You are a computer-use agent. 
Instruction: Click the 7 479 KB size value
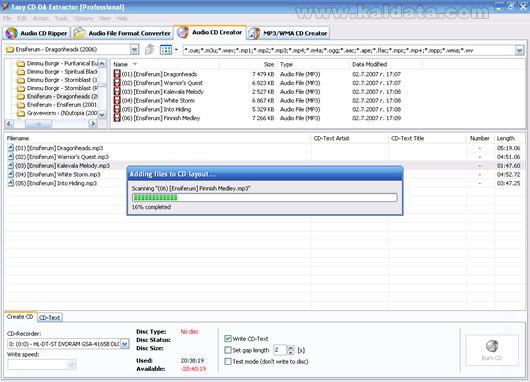tap(263, 74)
